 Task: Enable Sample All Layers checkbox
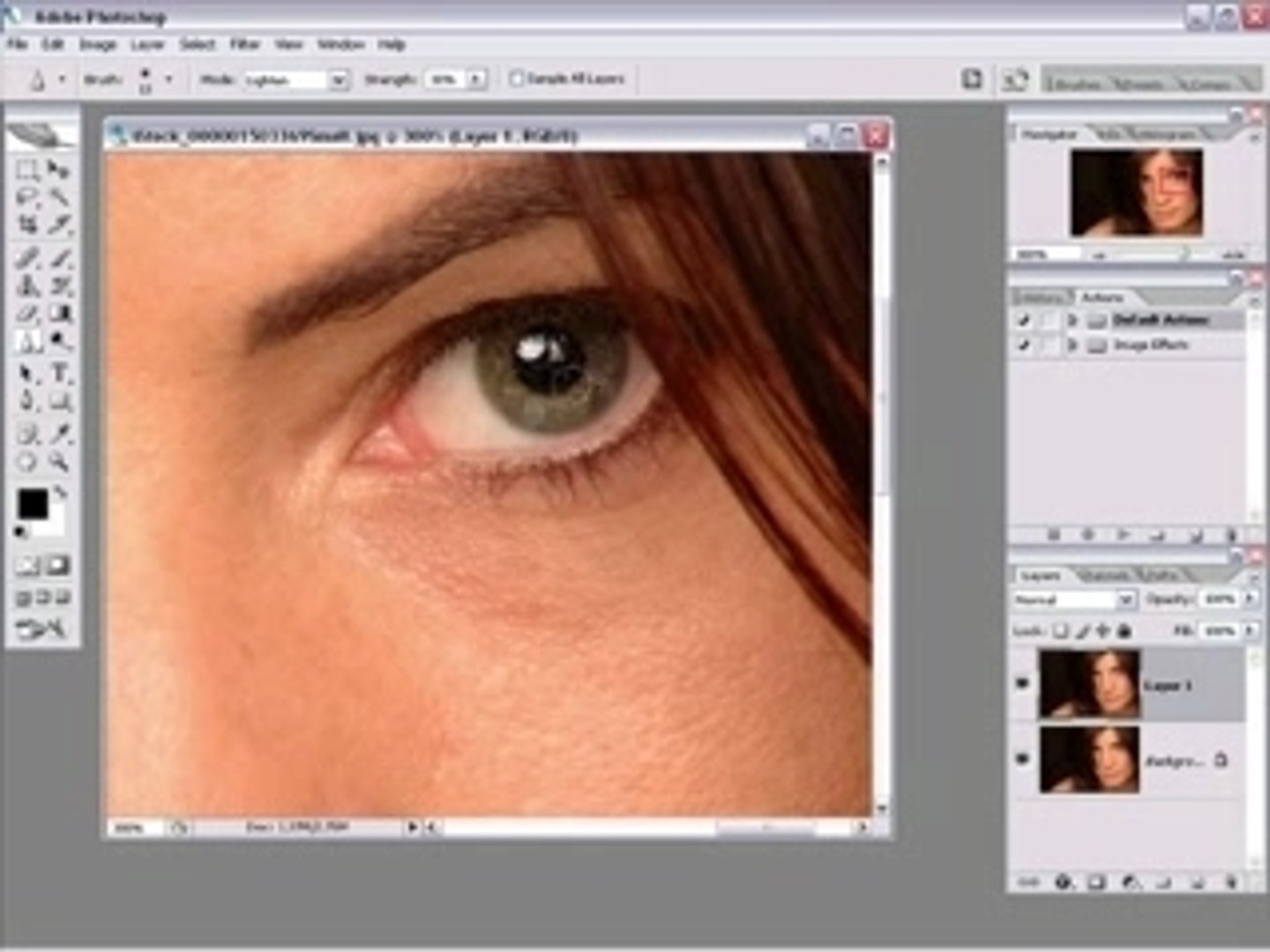click(x=517, y=78)
